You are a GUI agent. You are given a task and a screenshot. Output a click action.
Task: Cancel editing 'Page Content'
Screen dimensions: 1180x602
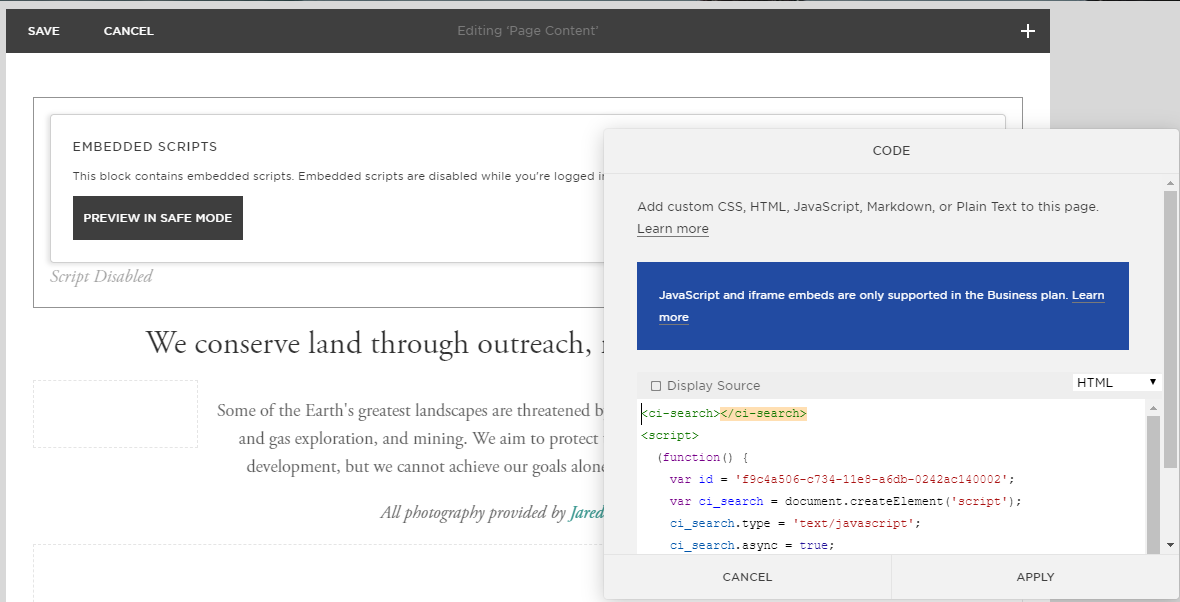(x=128, y=30)
